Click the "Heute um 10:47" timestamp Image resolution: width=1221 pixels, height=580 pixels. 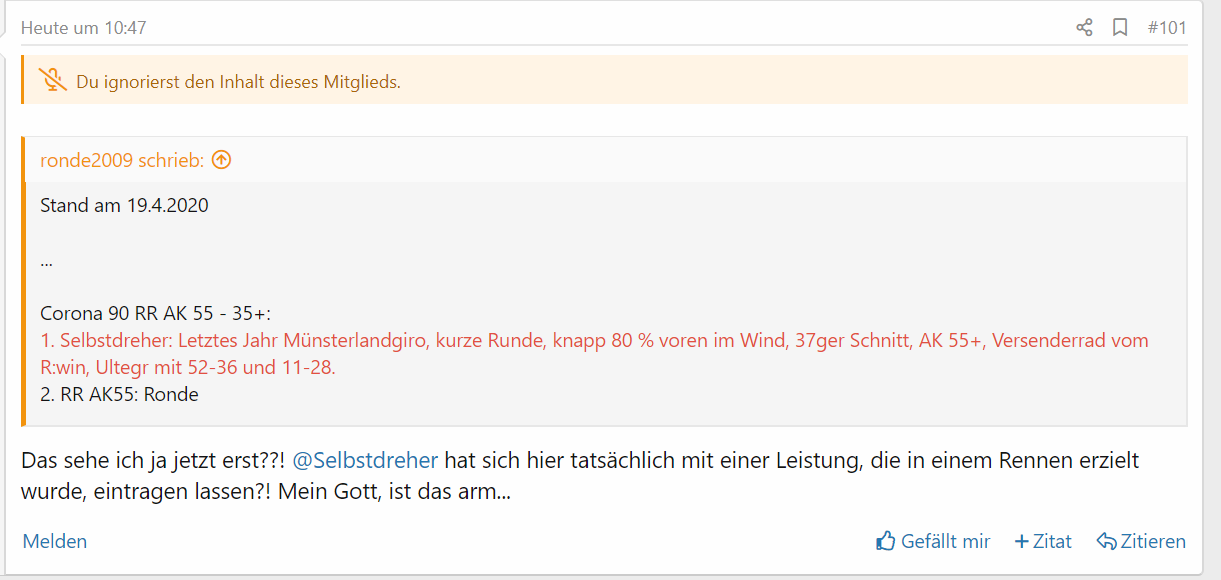coord(84,28)
